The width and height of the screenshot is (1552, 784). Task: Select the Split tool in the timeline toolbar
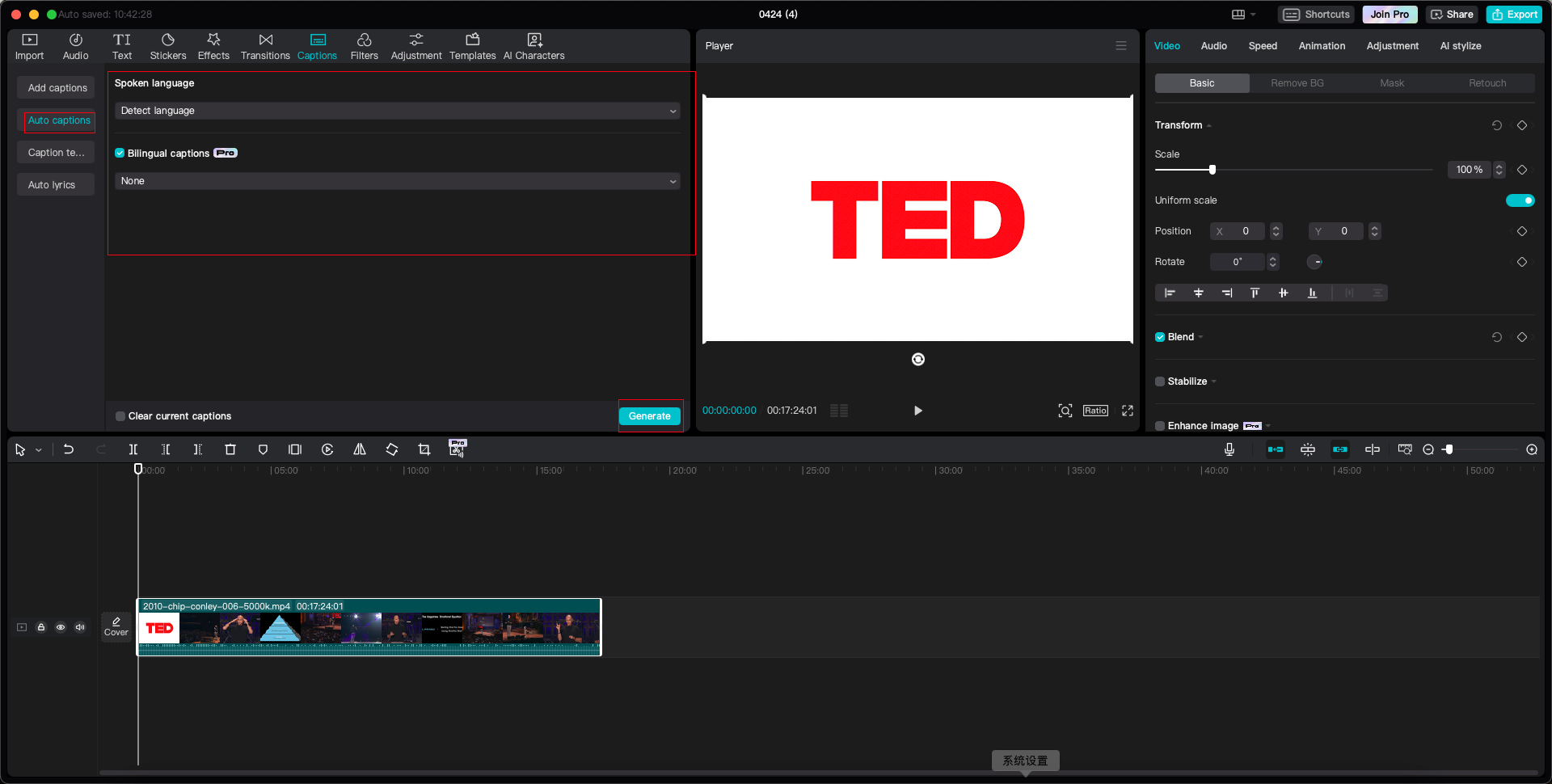pos(133,449)
